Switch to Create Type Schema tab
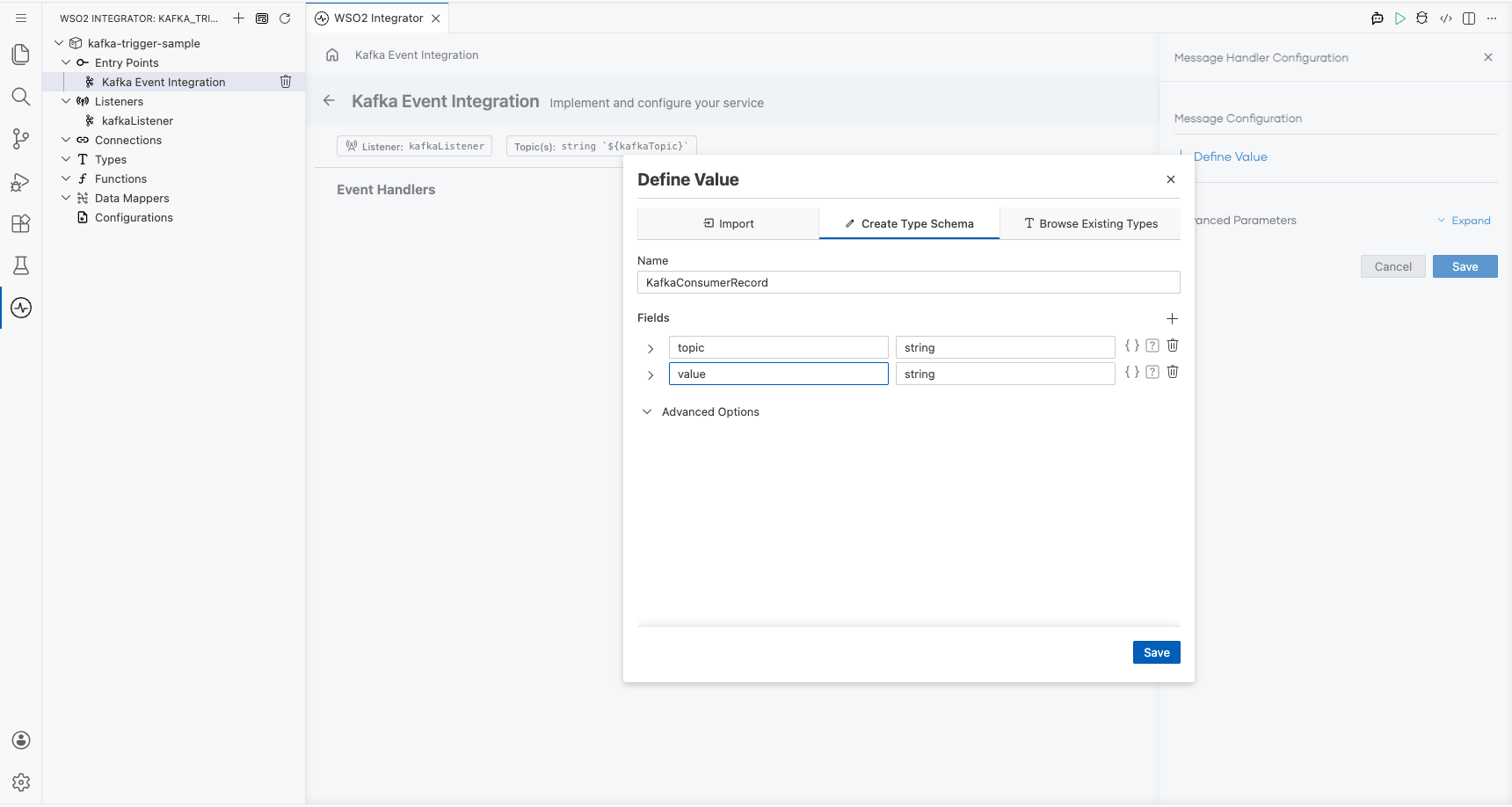Viewport: 1512px width, 807px height. point(909,223)
